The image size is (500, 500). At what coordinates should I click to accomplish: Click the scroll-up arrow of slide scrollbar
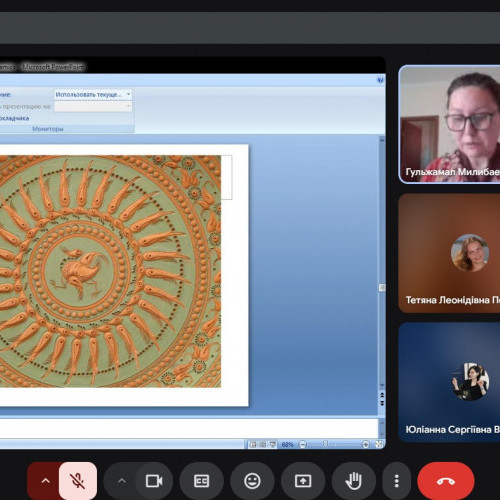pyautogui.click(x=382, y=140)
